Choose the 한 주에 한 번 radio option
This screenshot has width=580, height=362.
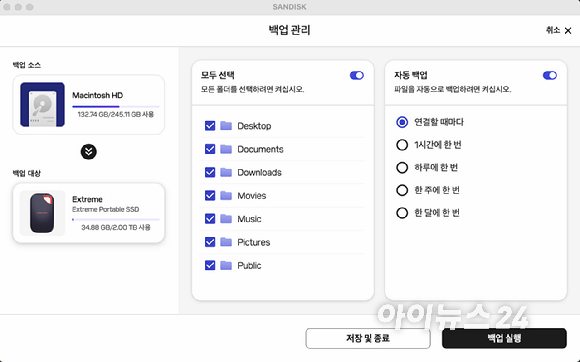tap(402, 190)
